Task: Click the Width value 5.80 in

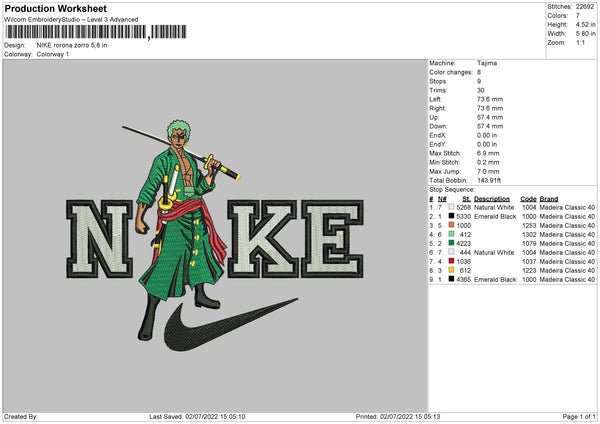Action: click(x=585, y=34)
